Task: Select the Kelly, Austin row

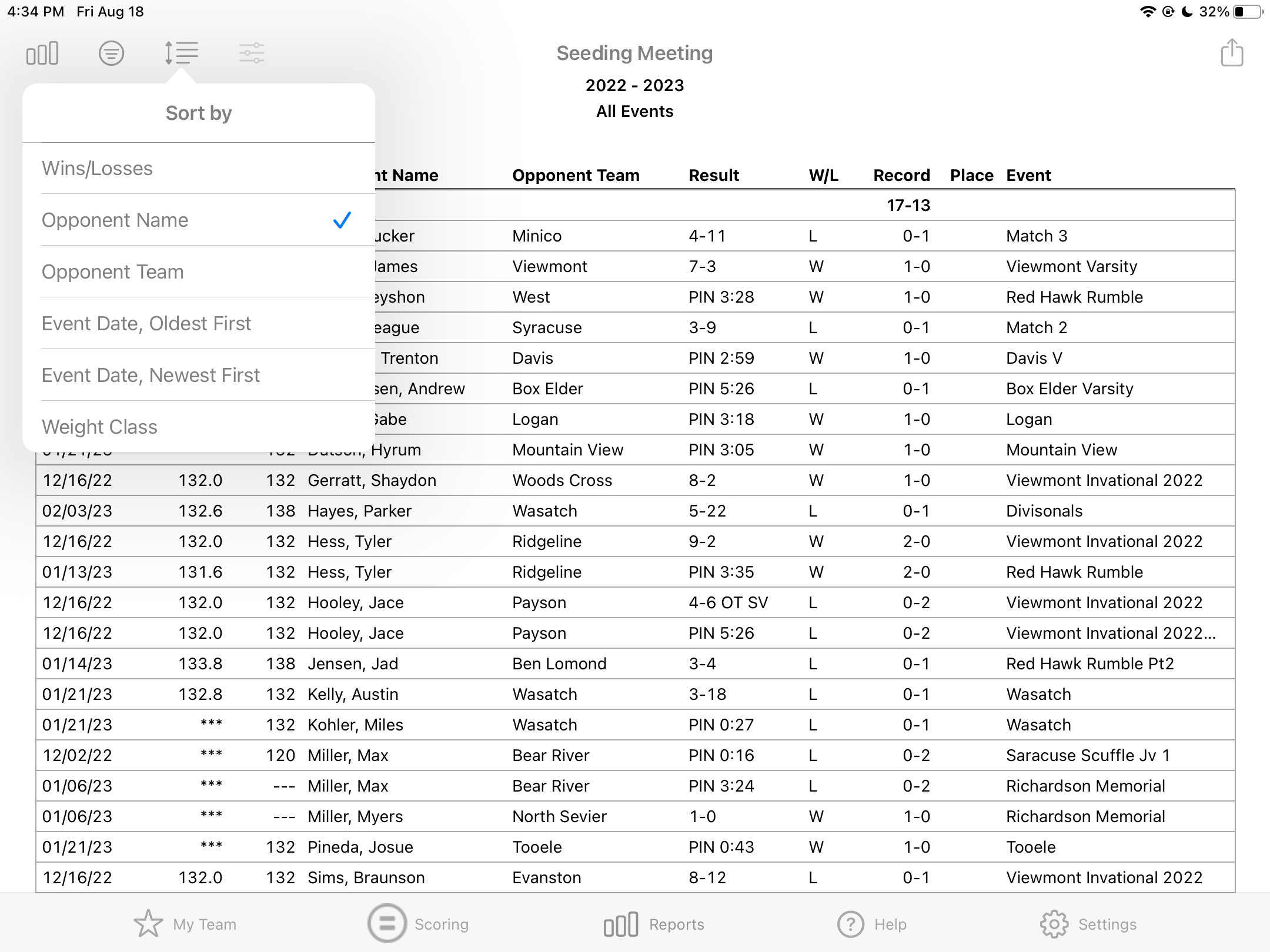Action: (x=635, y=695)
